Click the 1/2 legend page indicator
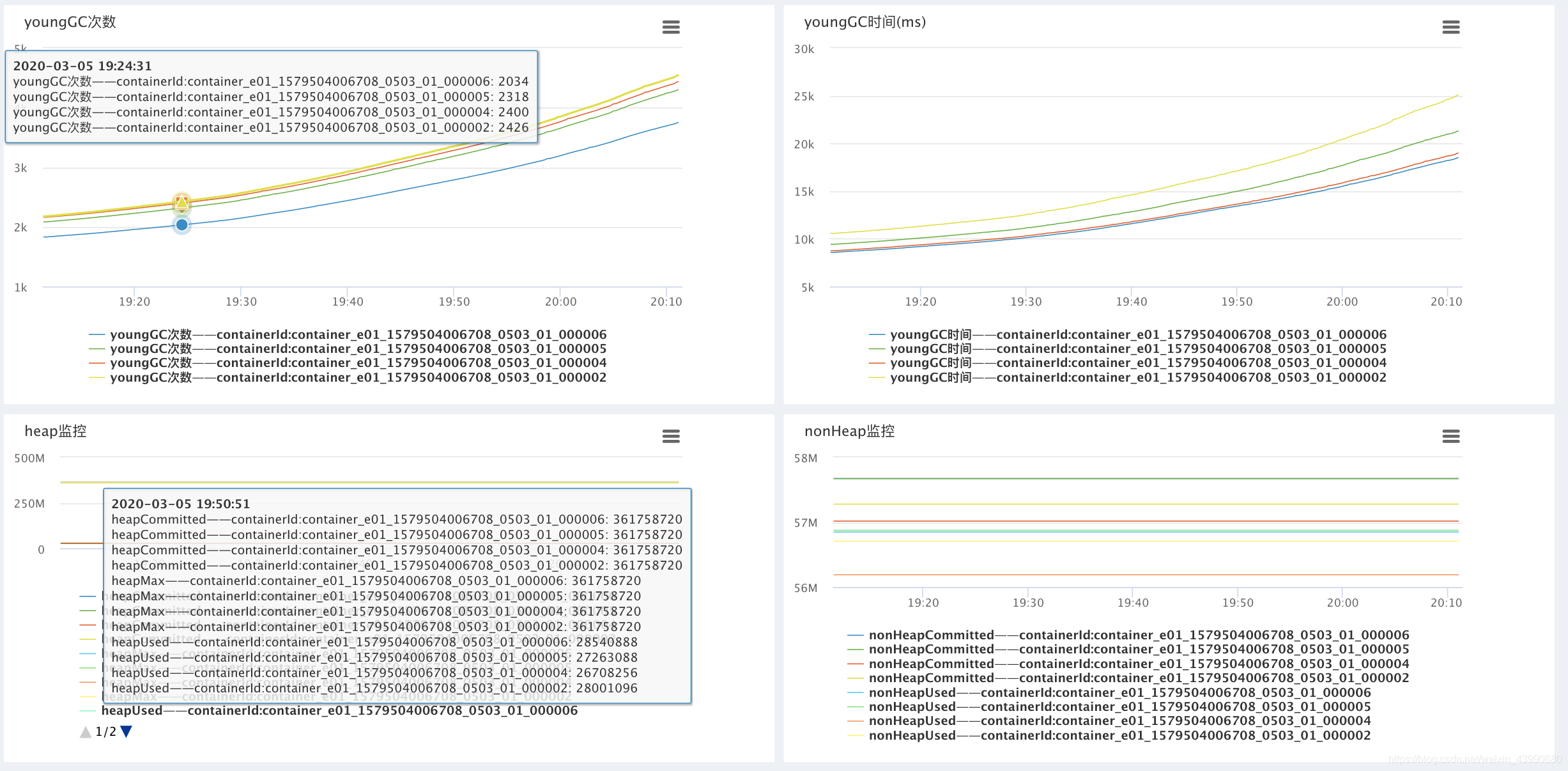The height and width of the screenshot is (771, 1568). [x=106, y=731]
